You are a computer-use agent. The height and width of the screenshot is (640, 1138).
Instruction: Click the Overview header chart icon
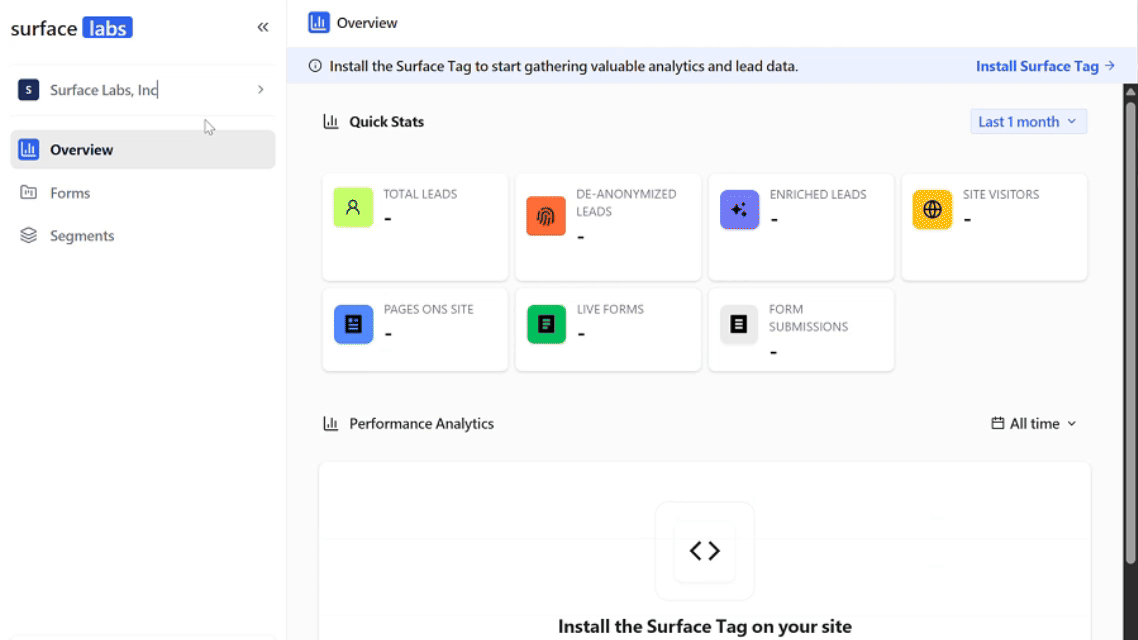319,22
